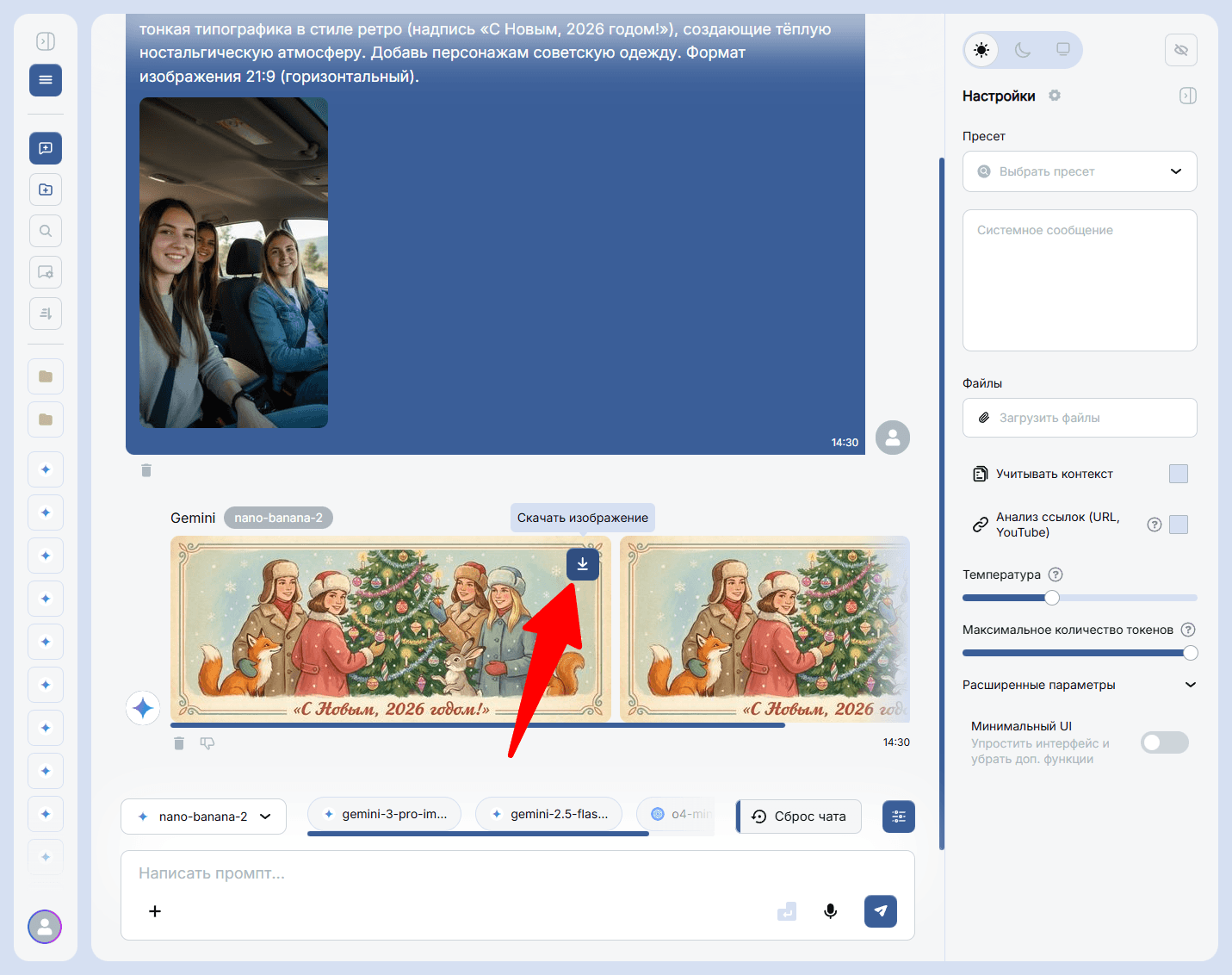Click the microphone icon for voice input
Screen dimensions: 1232x975
pyautogui.click(x=829, y=910)
